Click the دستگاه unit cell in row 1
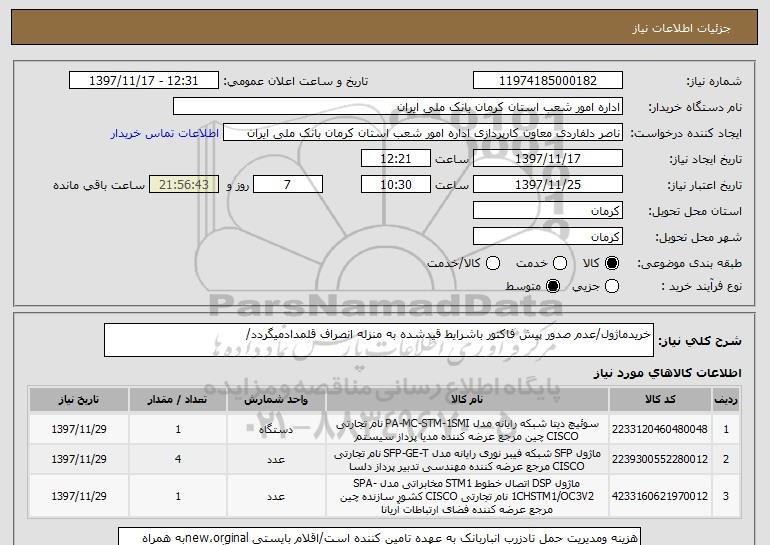 276,430
